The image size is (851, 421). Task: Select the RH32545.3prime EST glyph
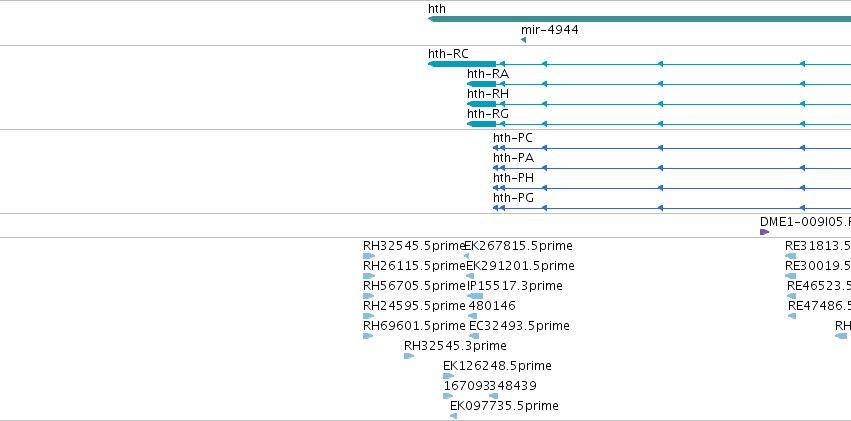pyautogui.click(x=409, y=356)
